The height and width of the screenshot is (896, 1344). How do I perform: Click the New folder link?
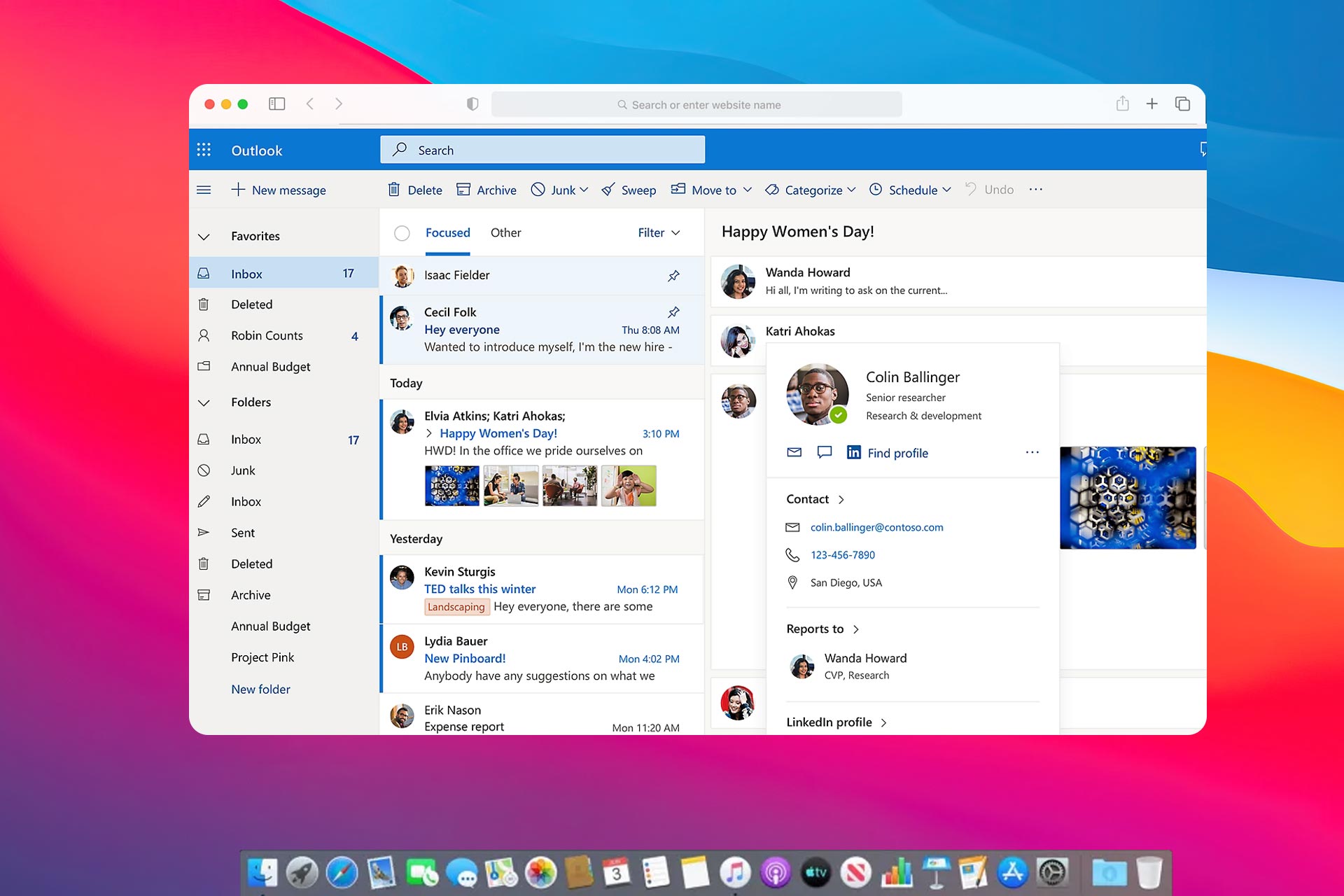[x=260, y=689]
